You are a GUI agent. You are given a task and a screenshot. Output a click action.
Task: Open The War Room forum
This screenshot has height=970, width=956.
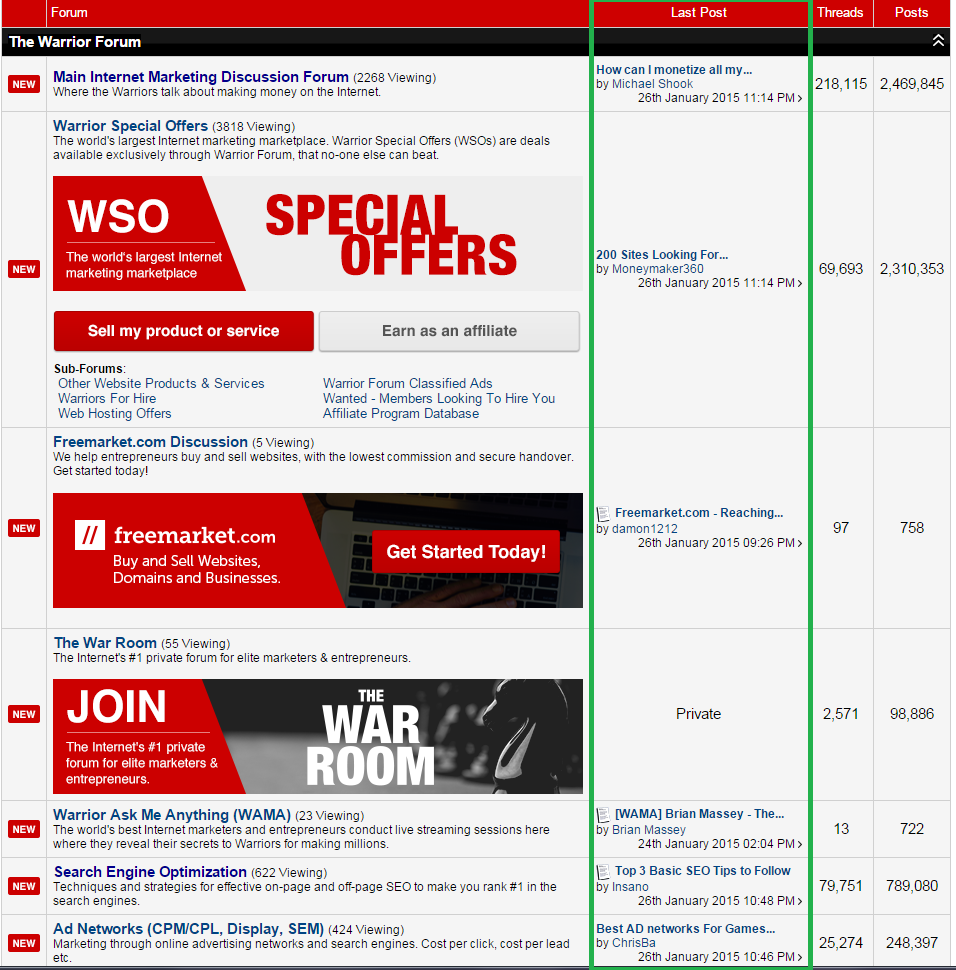point(105,643)
